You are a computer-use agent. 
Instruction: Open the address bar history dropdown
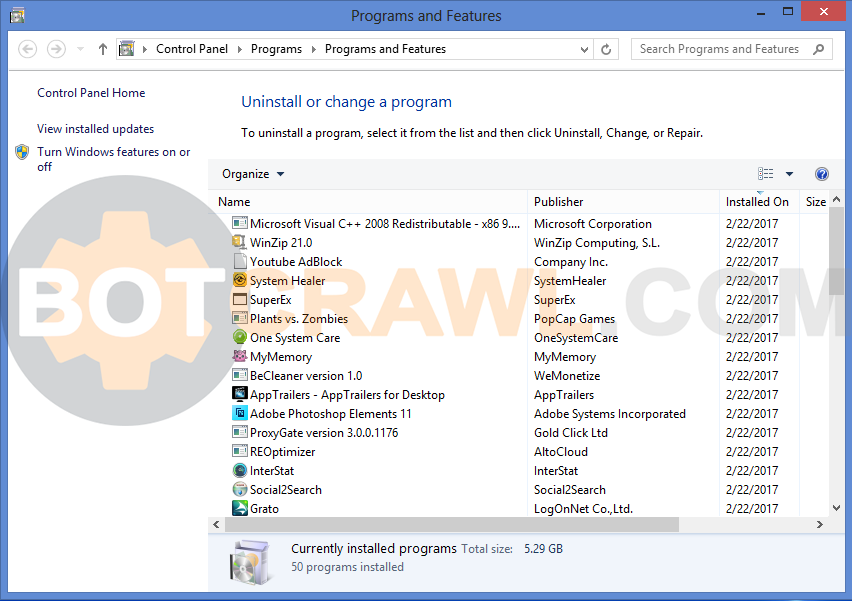pos(584,49)
